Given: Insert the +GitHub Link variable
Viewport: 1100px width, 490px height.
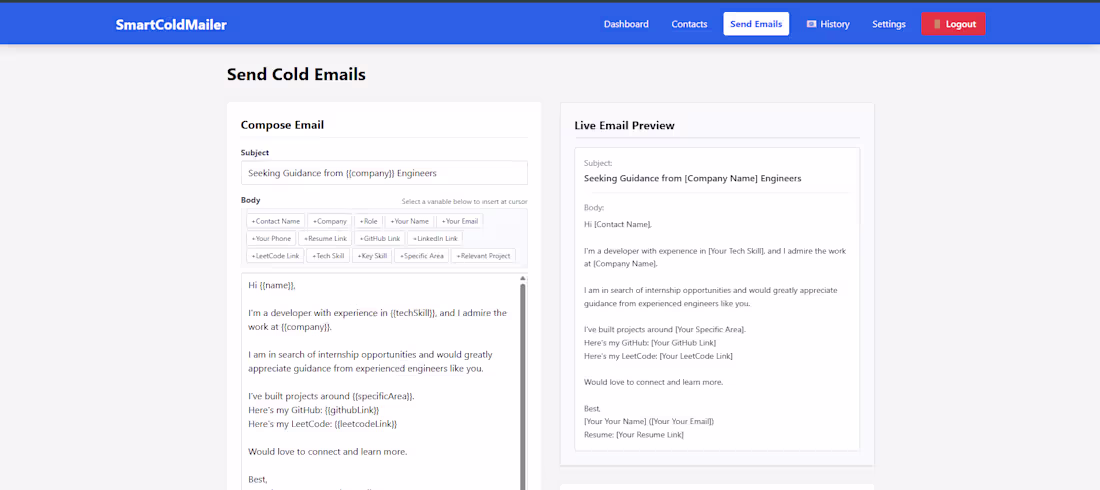Looking at the screenshot, I should 379,239.
